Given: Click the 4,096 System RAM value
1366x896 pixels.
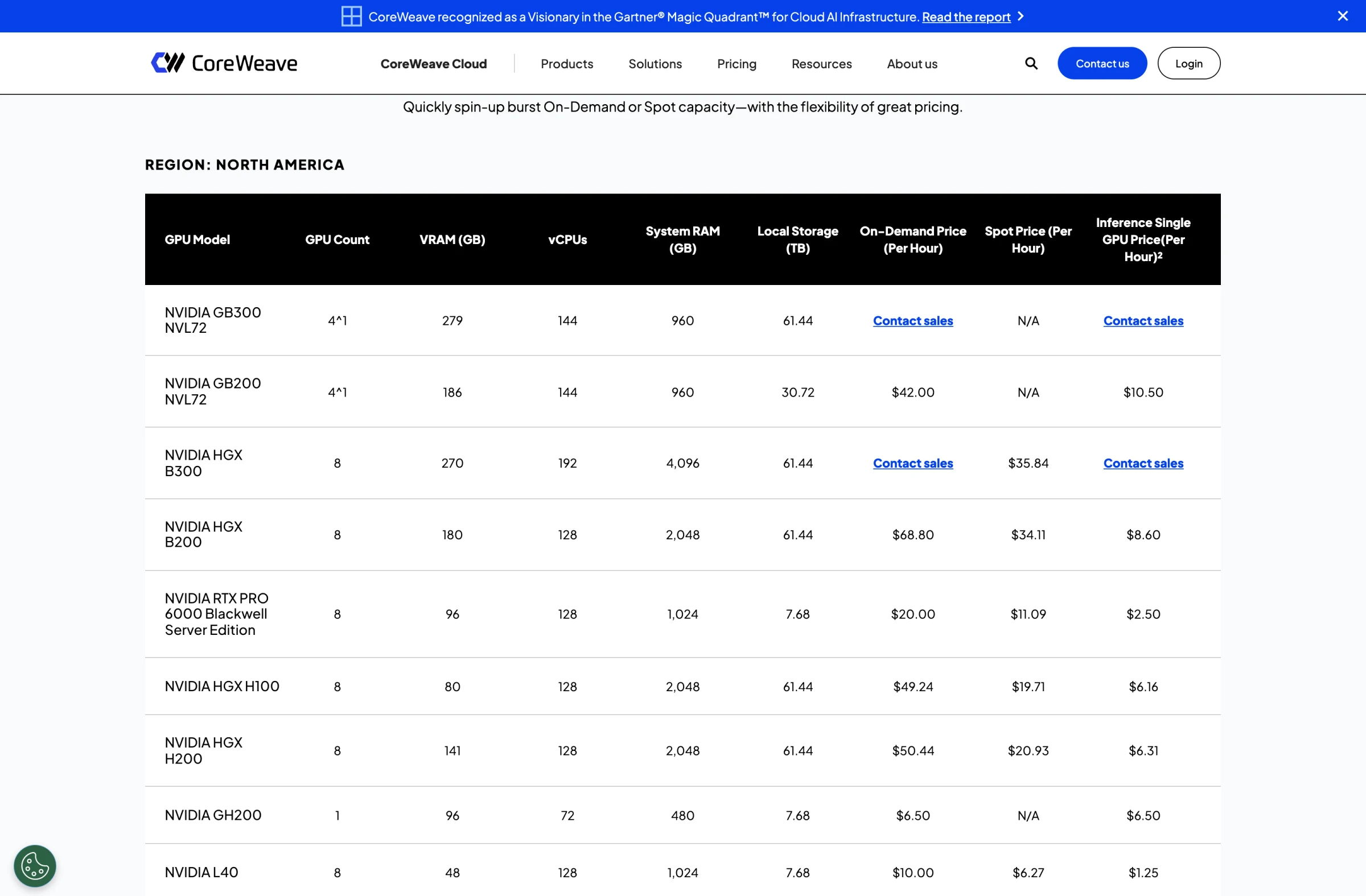Looking at the screenshot, I should click(682, 463).
